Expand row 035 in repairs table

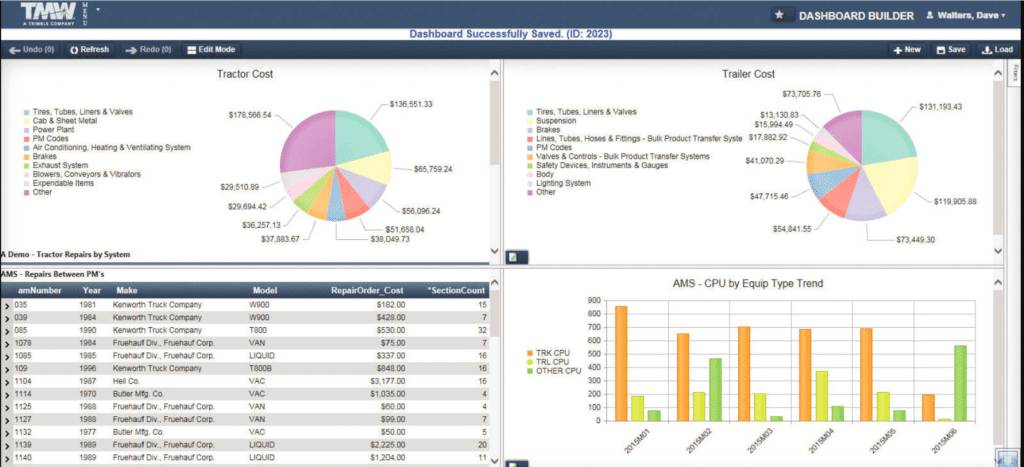click(7, 304)
